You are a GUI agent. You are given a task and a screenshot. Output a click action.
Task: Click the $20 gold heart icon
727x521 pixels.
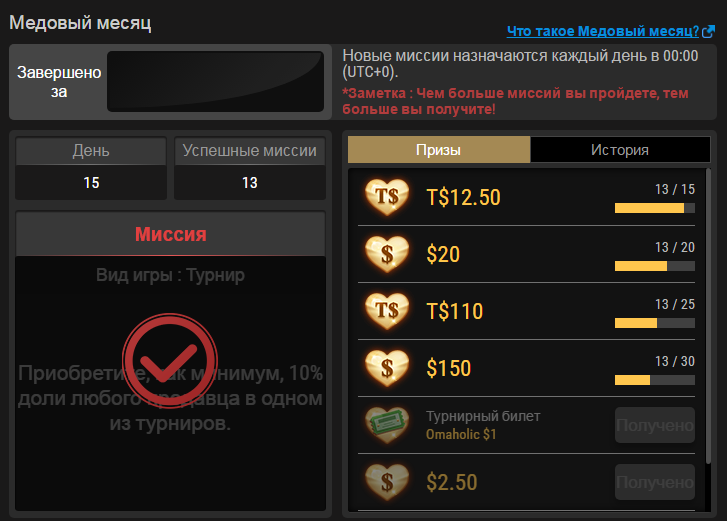pos(387,254)
